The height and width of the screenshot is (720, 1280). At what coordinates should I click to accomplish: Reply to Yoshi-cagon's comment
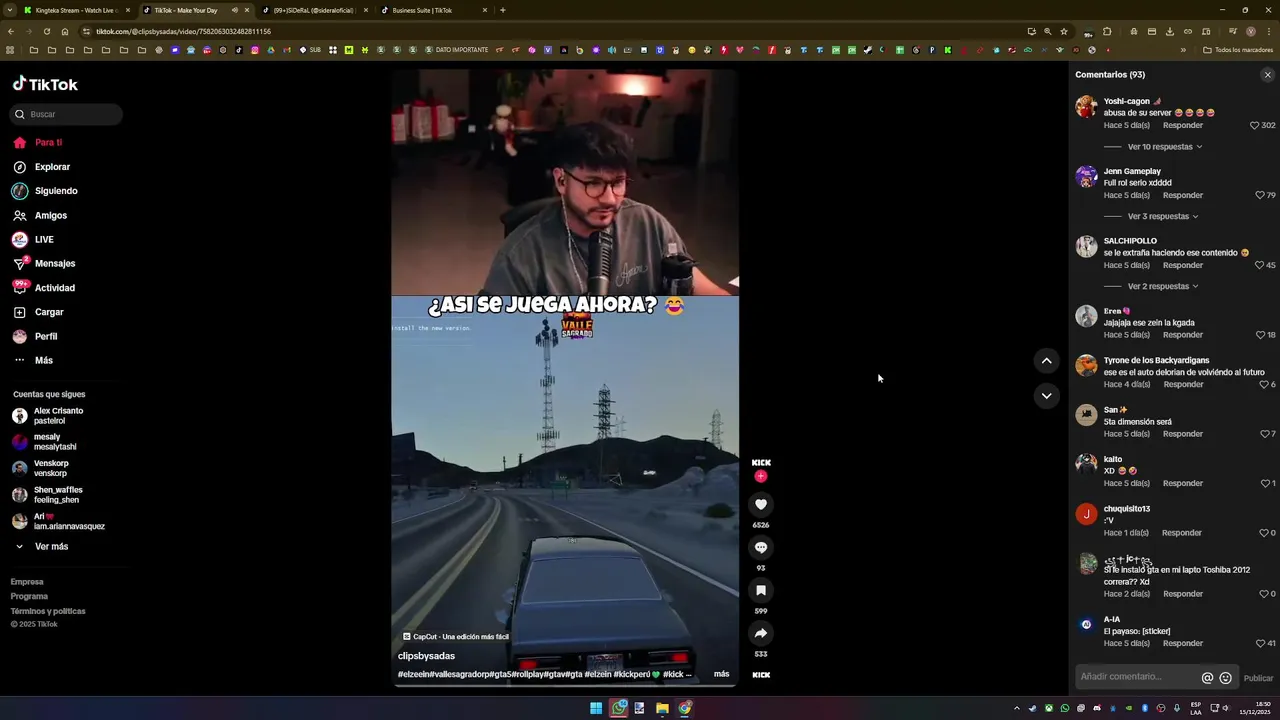1183,126
